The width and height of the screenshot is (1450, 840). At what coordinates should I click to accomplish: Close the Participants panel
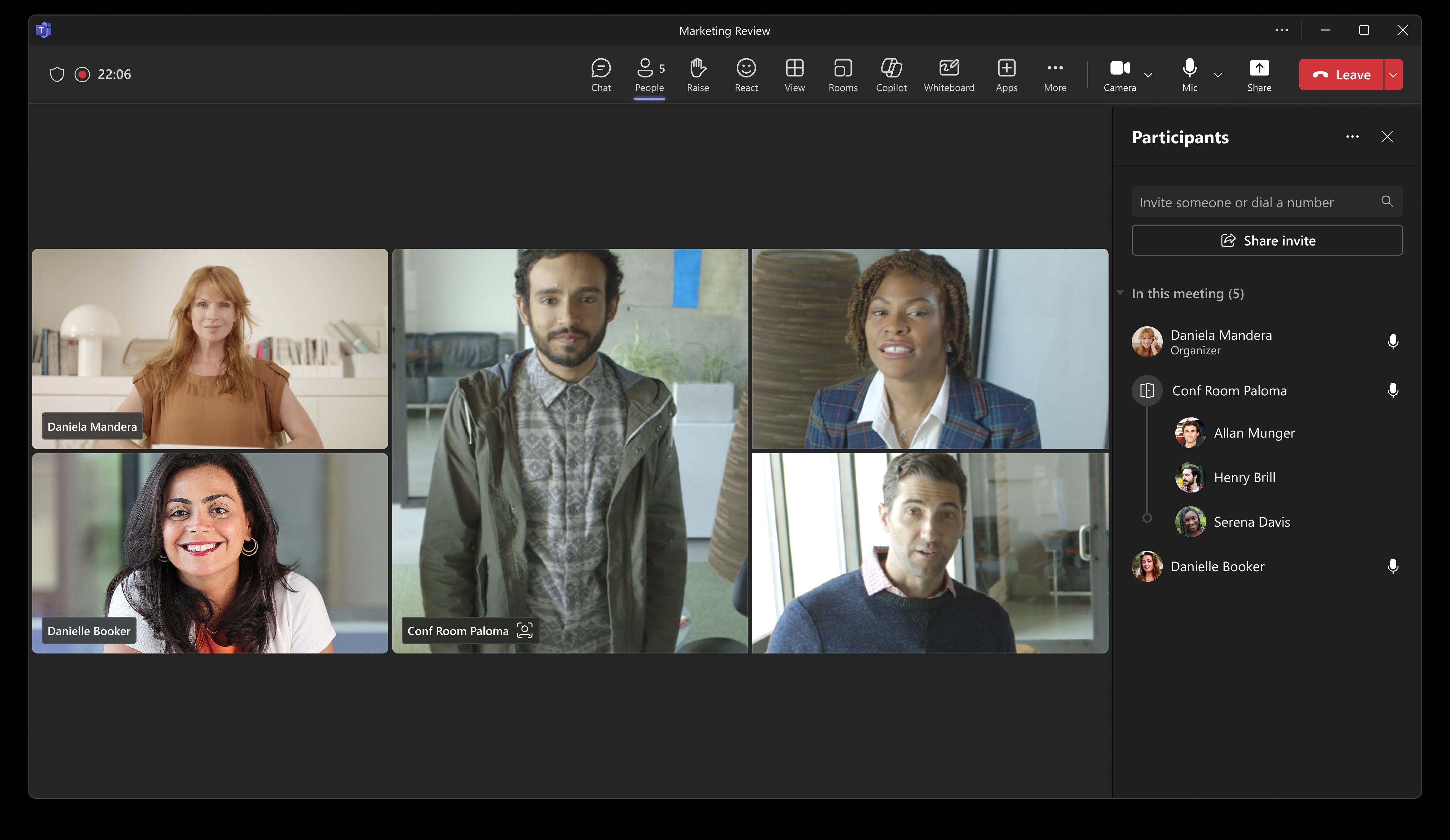tap(1387, 137)
